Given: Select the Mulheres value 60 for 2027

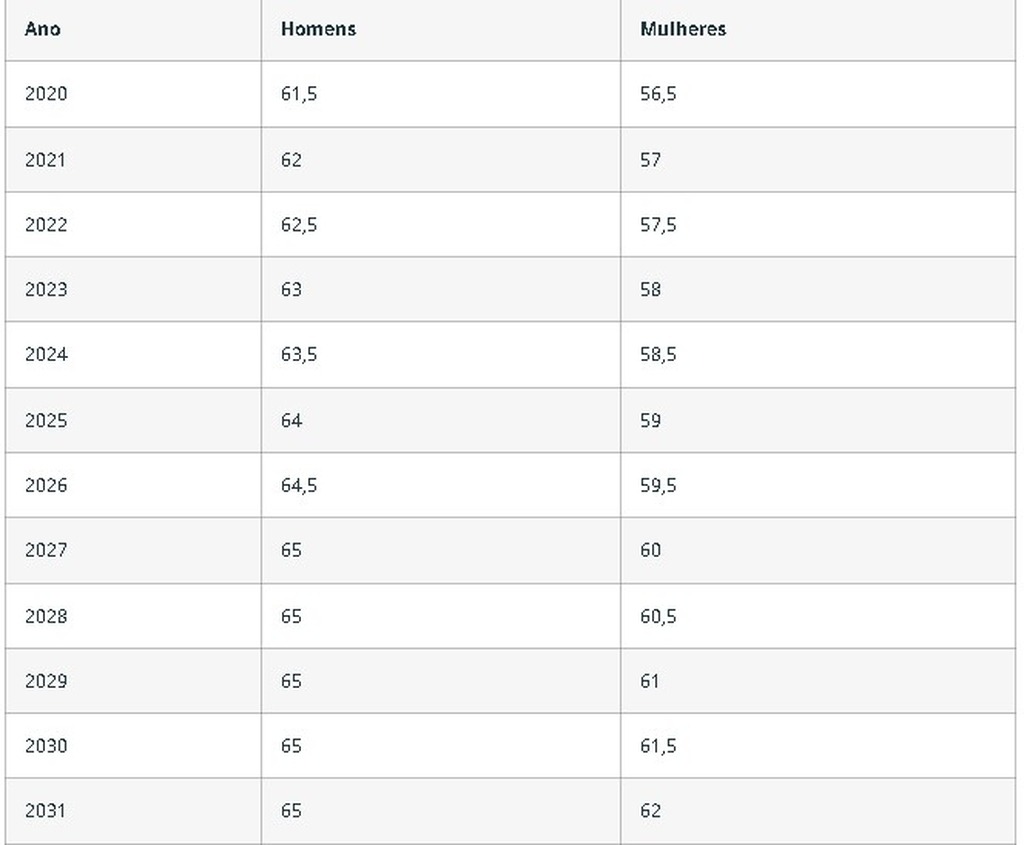Looking at the screenshot, I should 650,550.
